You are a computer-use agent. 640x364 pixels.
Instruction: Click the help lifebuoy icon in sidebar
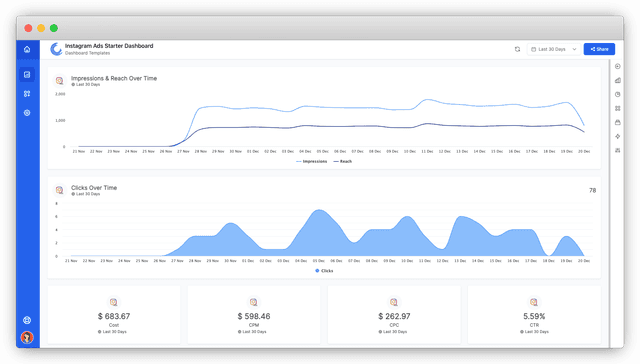[x=27, y=320]
